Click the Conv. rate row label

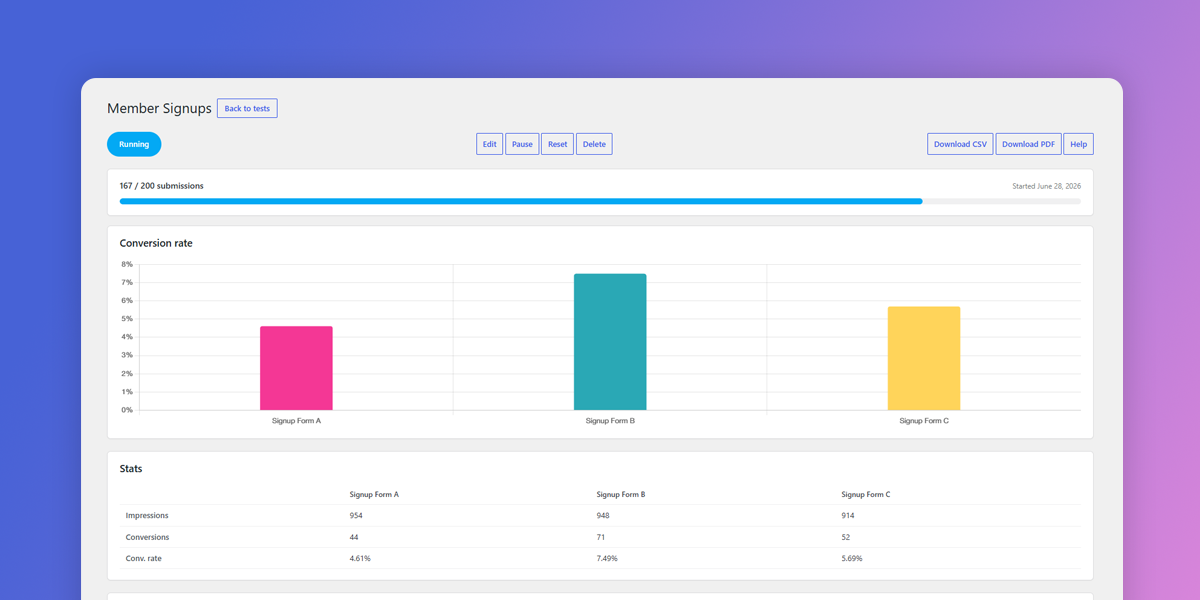pyautogui.click(x=143, y=558)
